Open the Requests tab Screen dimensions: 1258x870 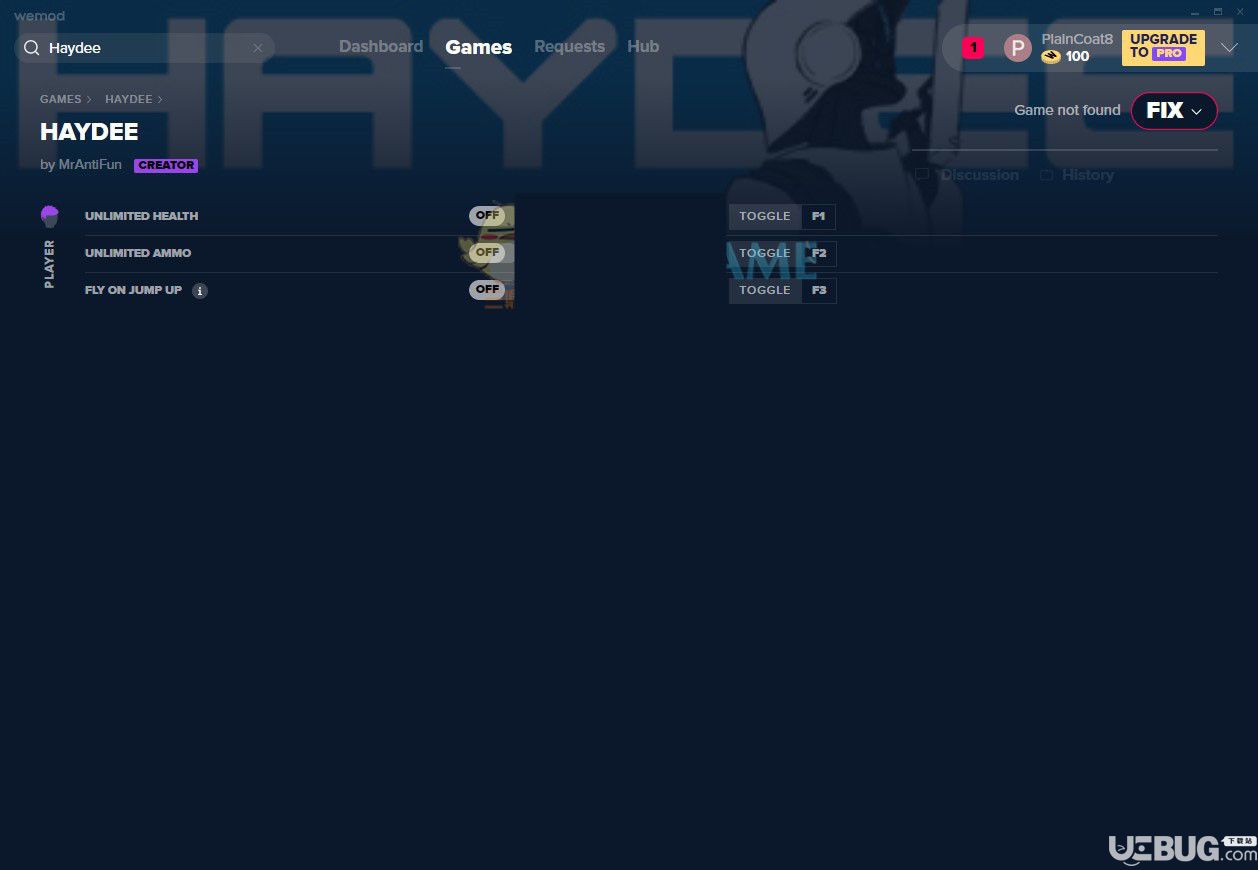(569, 47)
